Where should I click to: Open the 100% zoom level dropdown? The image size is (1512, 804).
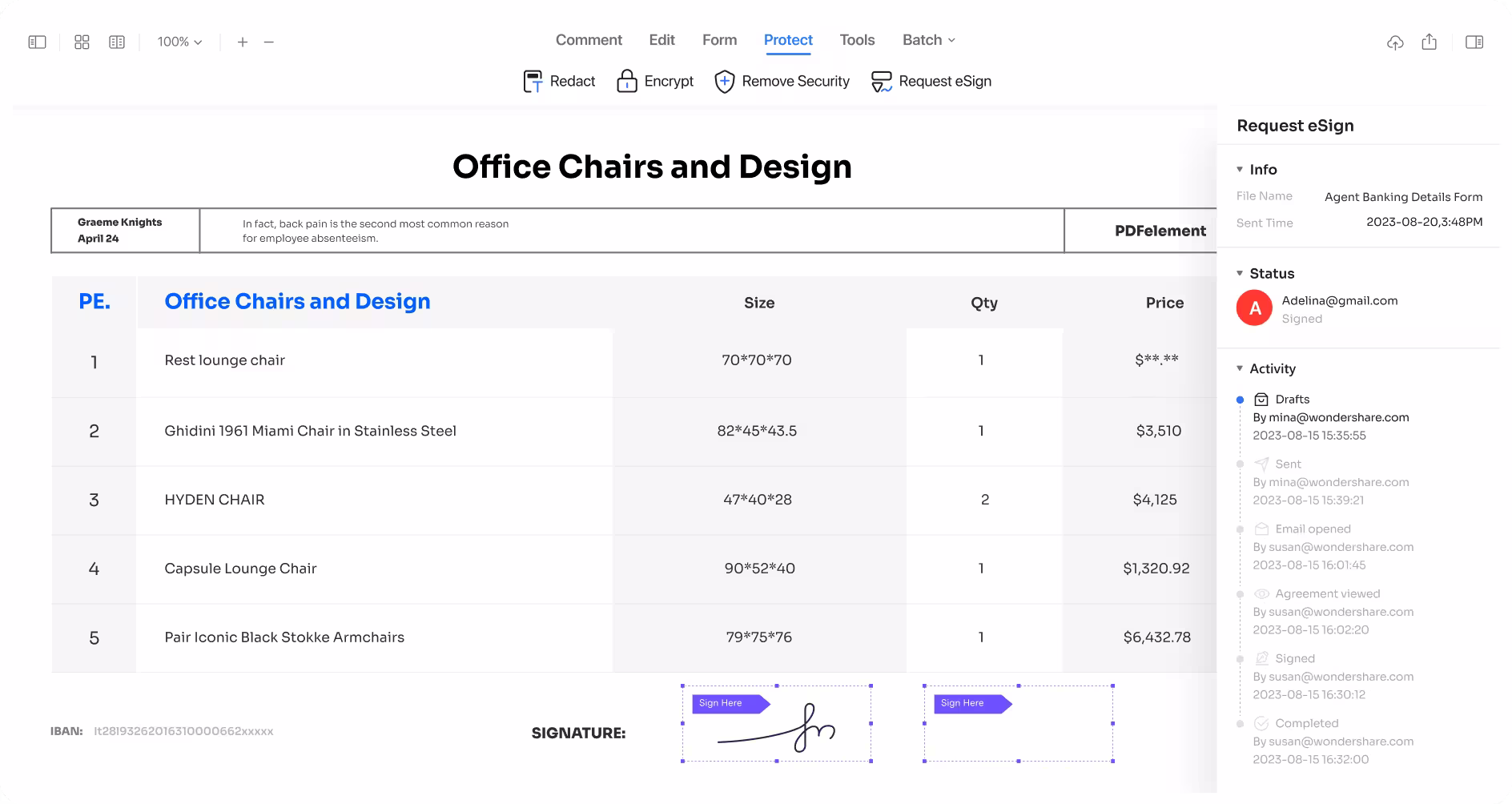pos(179,42)
